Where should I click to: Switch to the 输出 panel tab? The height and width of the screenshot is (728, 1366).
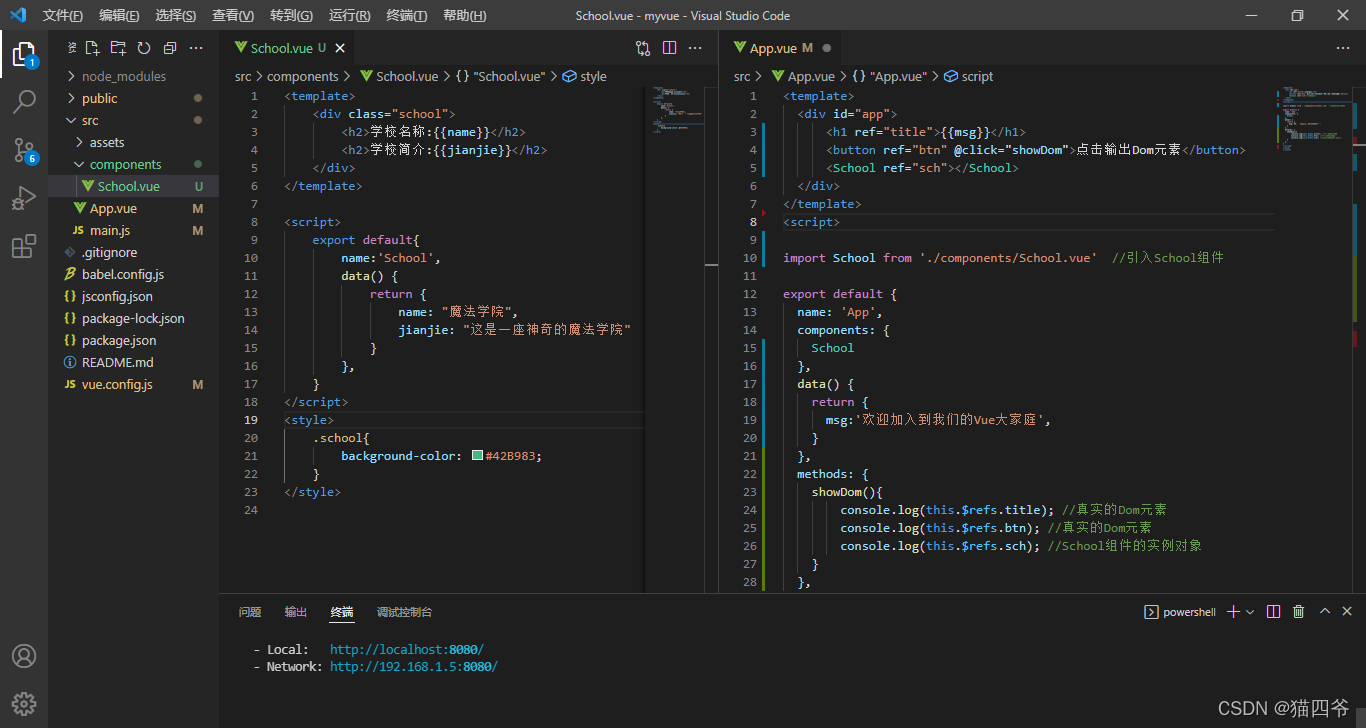[x=296, y=612]
